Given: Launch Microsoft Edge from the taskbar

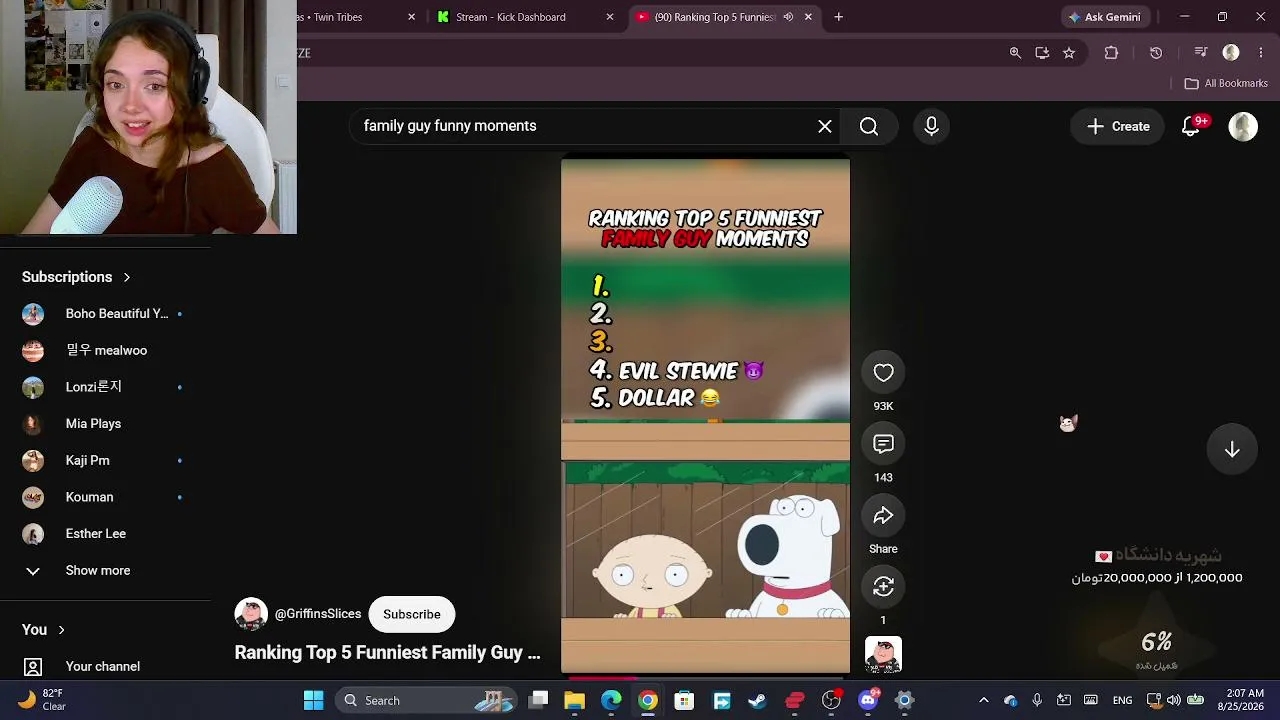Looking at the screenshot, I should 611,700.
